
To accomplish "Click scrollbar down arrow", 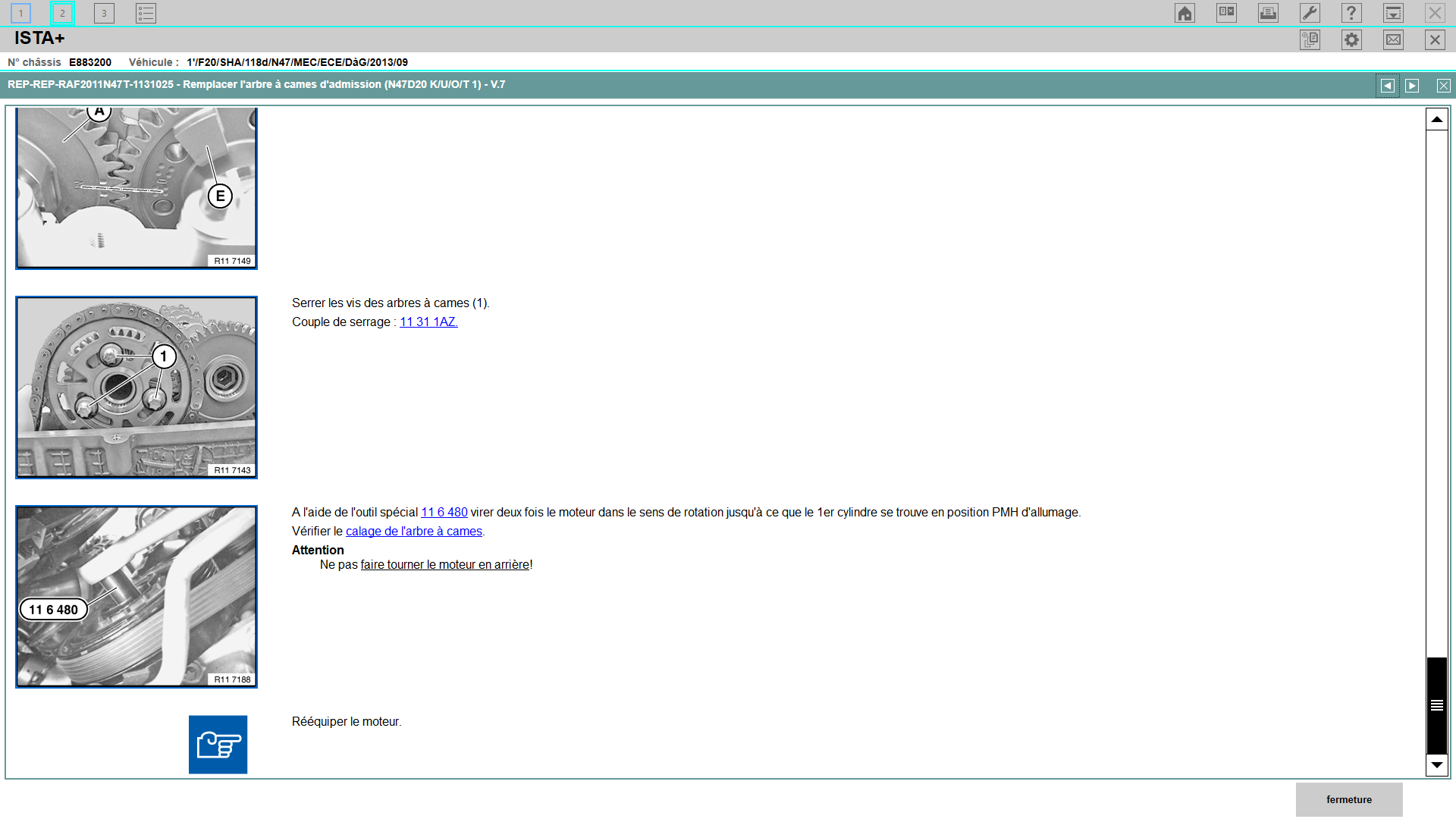I will point(1436,765).
